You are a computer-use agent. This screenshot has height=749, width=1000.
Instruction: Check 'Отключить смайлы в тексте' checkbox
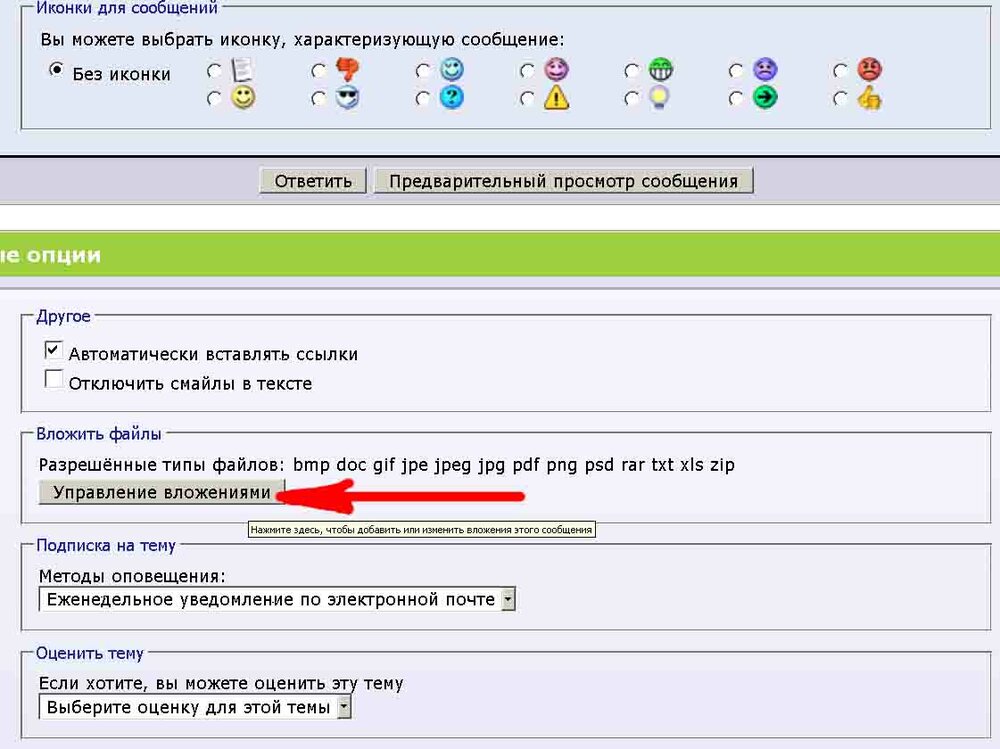(54, 379)
